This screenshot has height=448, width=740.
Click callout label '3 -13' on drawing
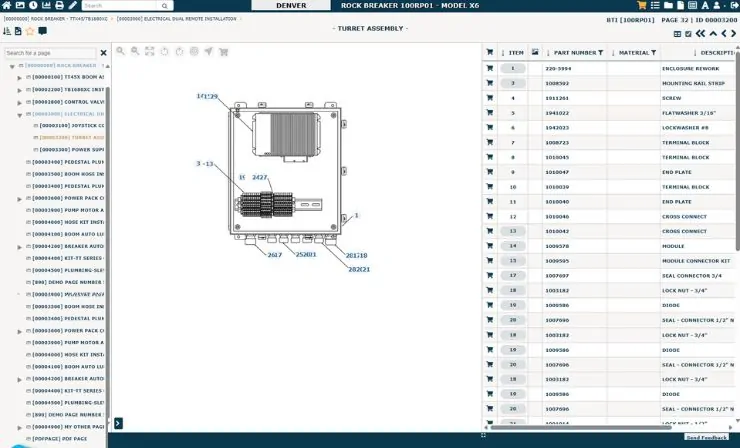[205, 163]
